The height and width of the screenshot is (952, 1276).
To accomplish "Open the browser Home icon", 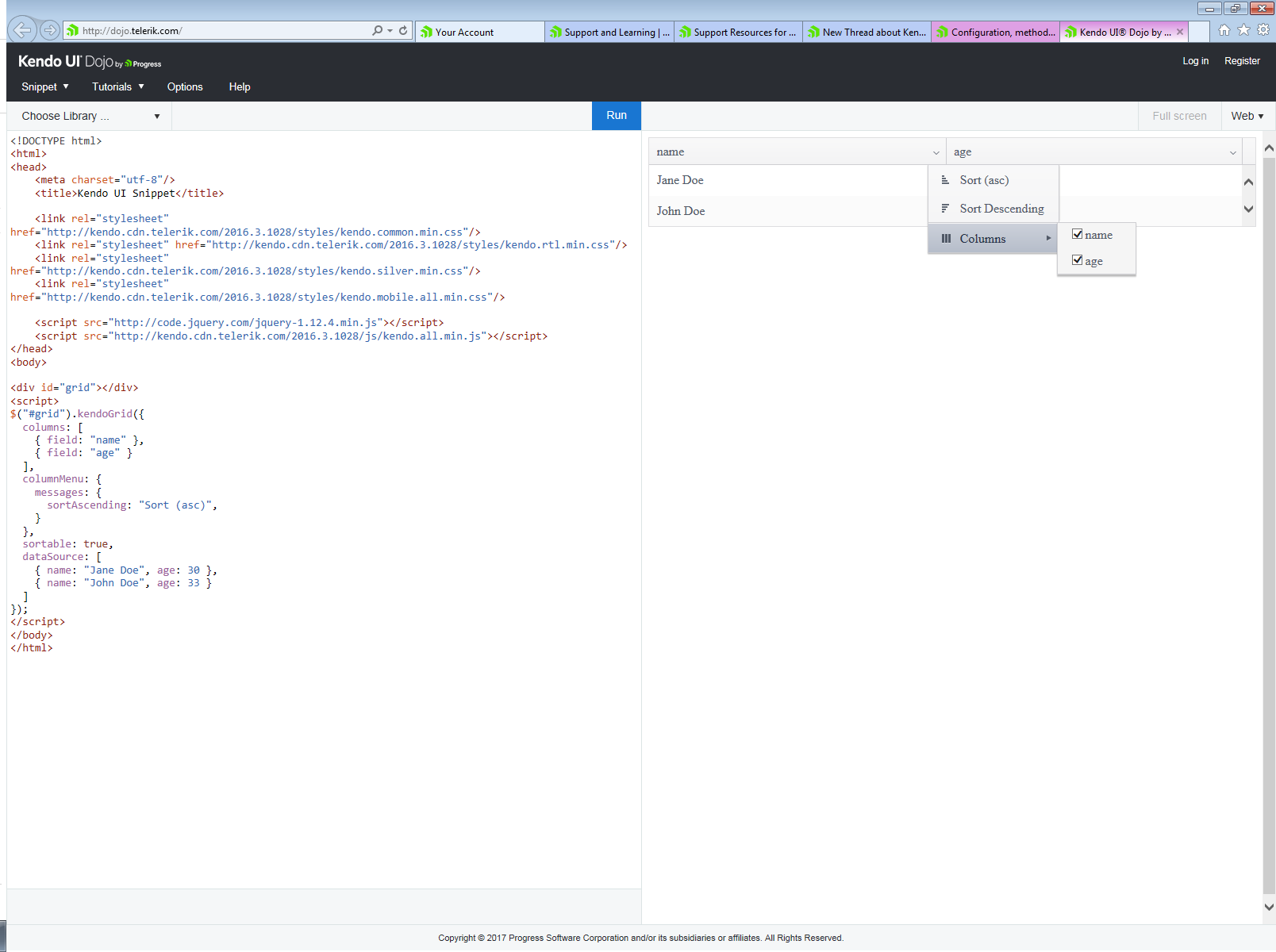I will 1224,30.
